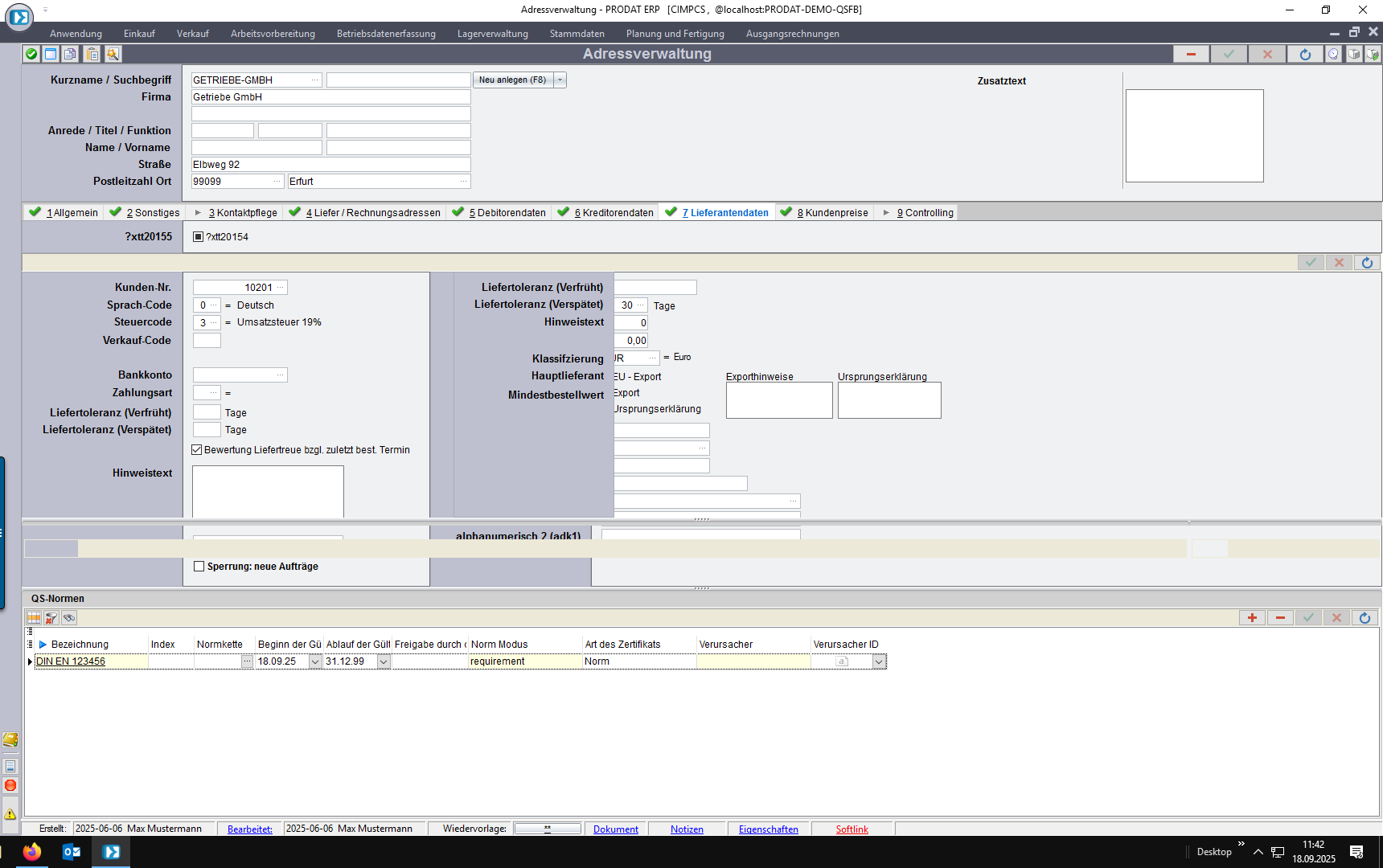Click the green checkmark icon in the top-left toolbar

(x=31, y=54)
